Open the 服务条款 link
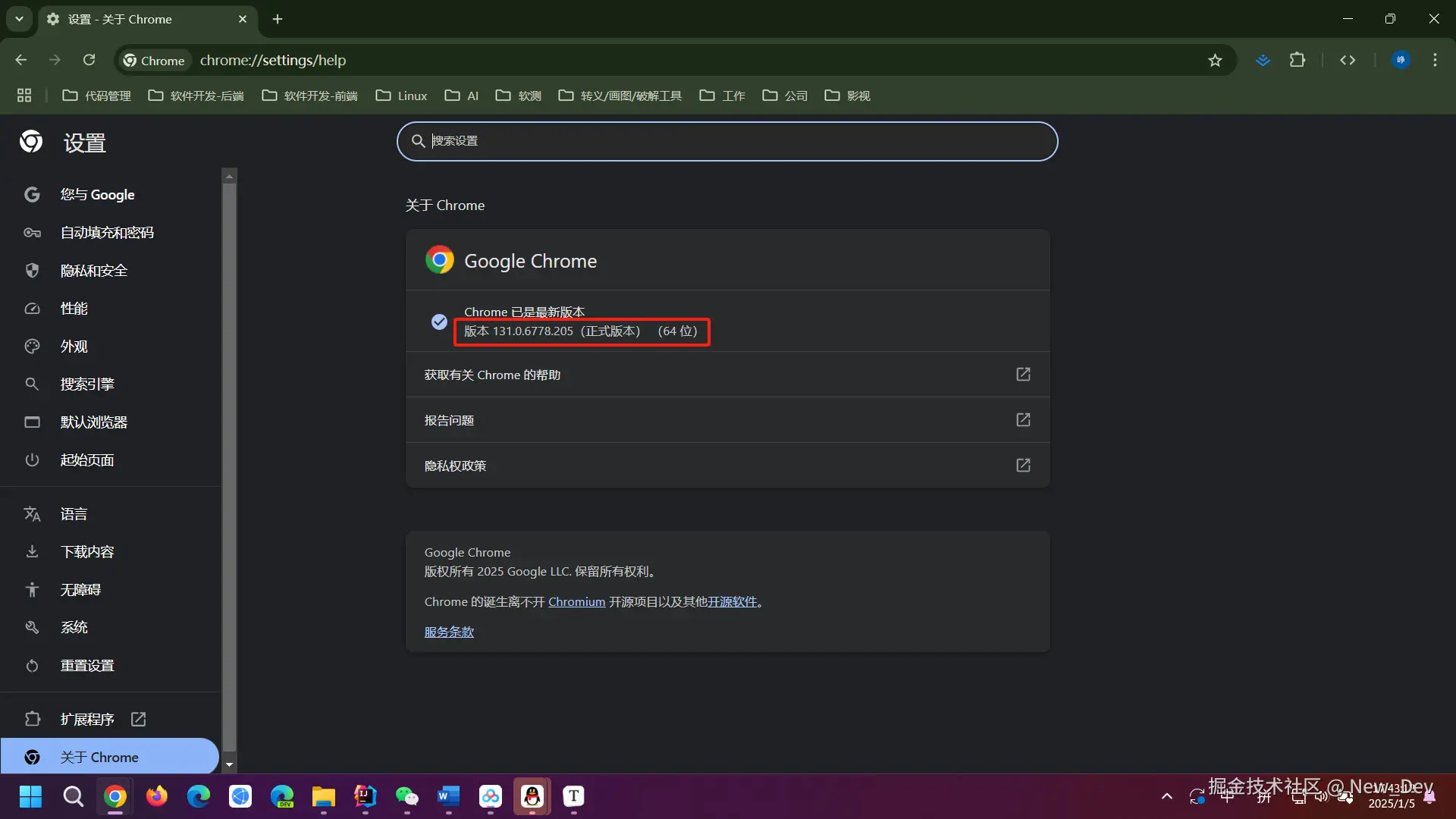The height and width of the screenshot is (819, 1456). coord(449,632)
